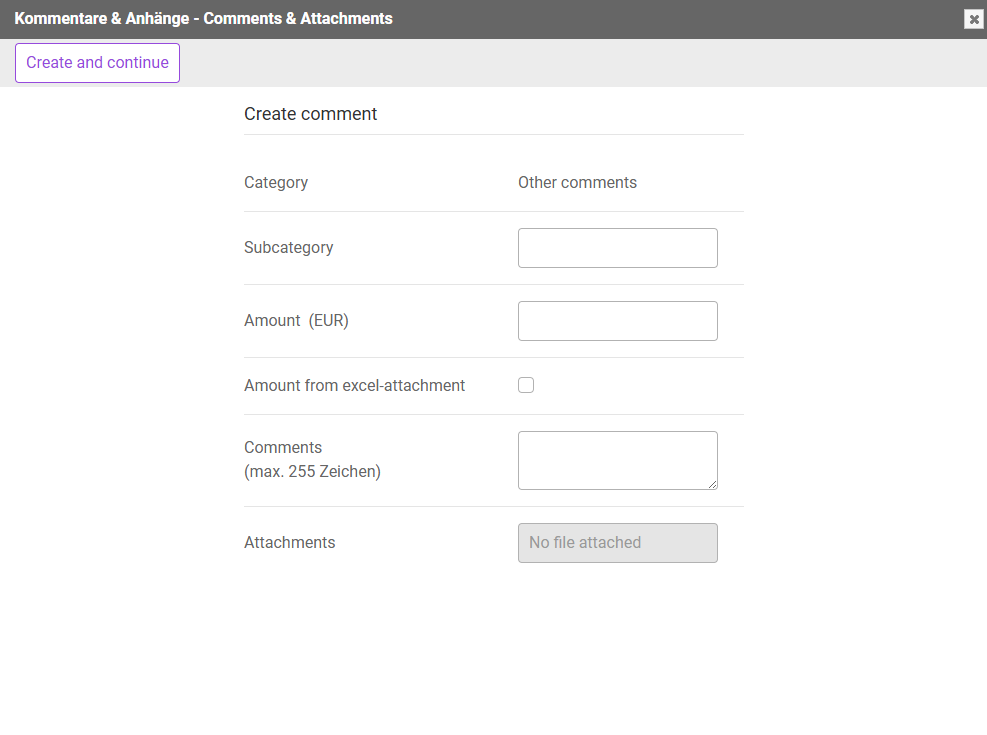Focus the Subcategory input field
987x735 pixels.
pyautogui.click(x=618, y=248)
